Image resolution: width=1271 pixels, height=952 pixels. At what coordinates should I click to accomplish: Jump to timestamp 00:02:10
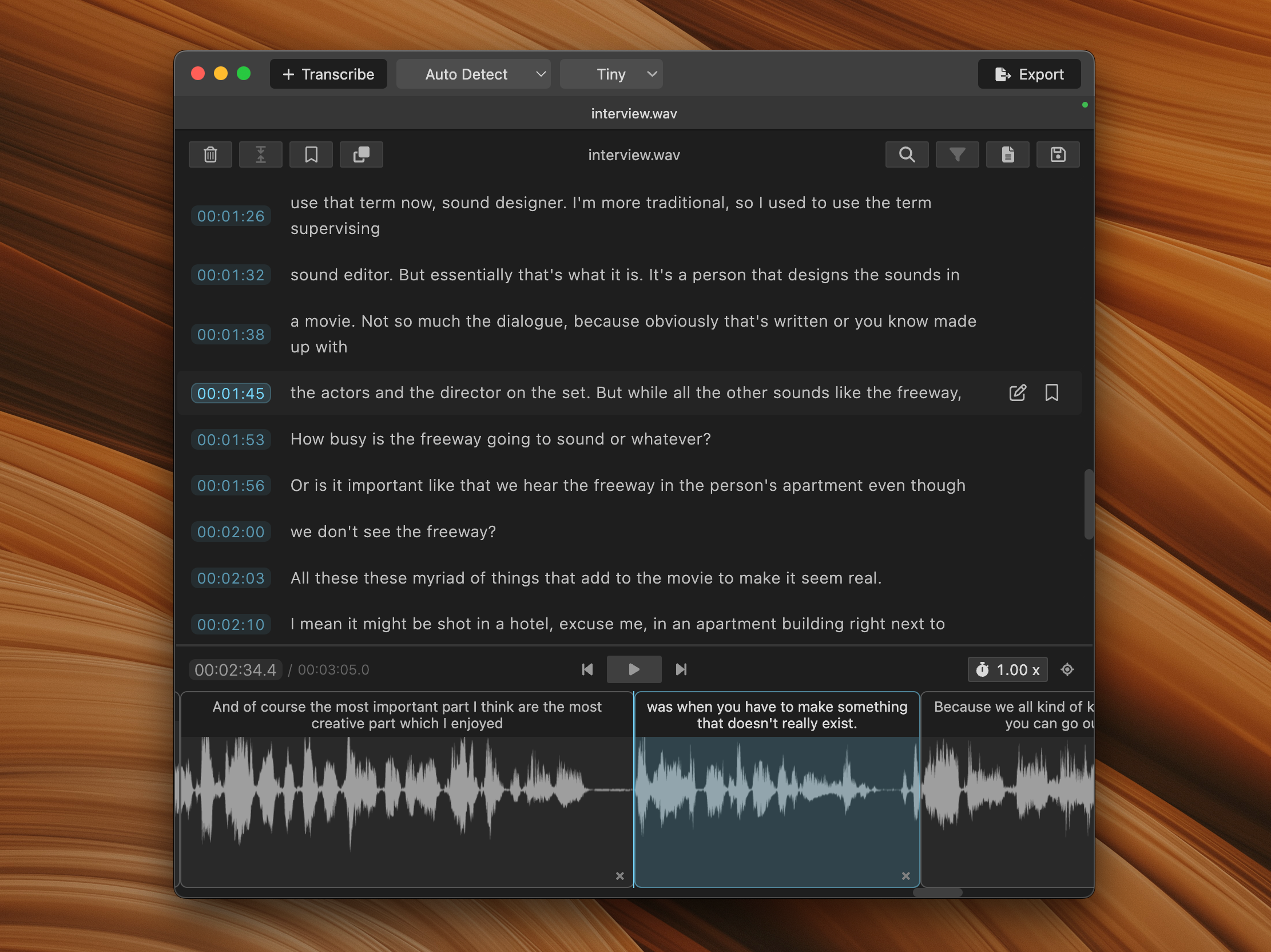[x=231, y=625]
